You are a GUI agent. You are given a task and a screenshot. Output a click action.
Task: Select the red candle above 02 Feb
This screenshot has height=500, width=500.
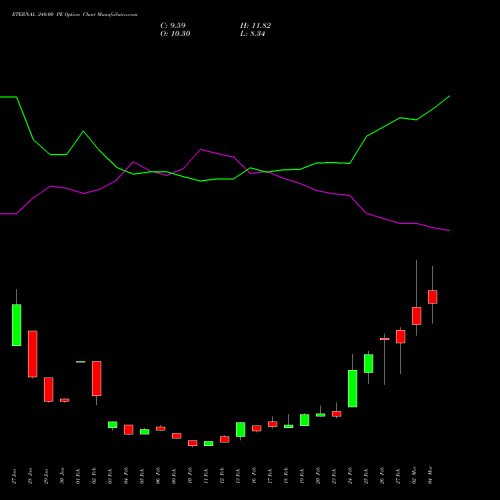pyautogui.click(x=97, y=378)
